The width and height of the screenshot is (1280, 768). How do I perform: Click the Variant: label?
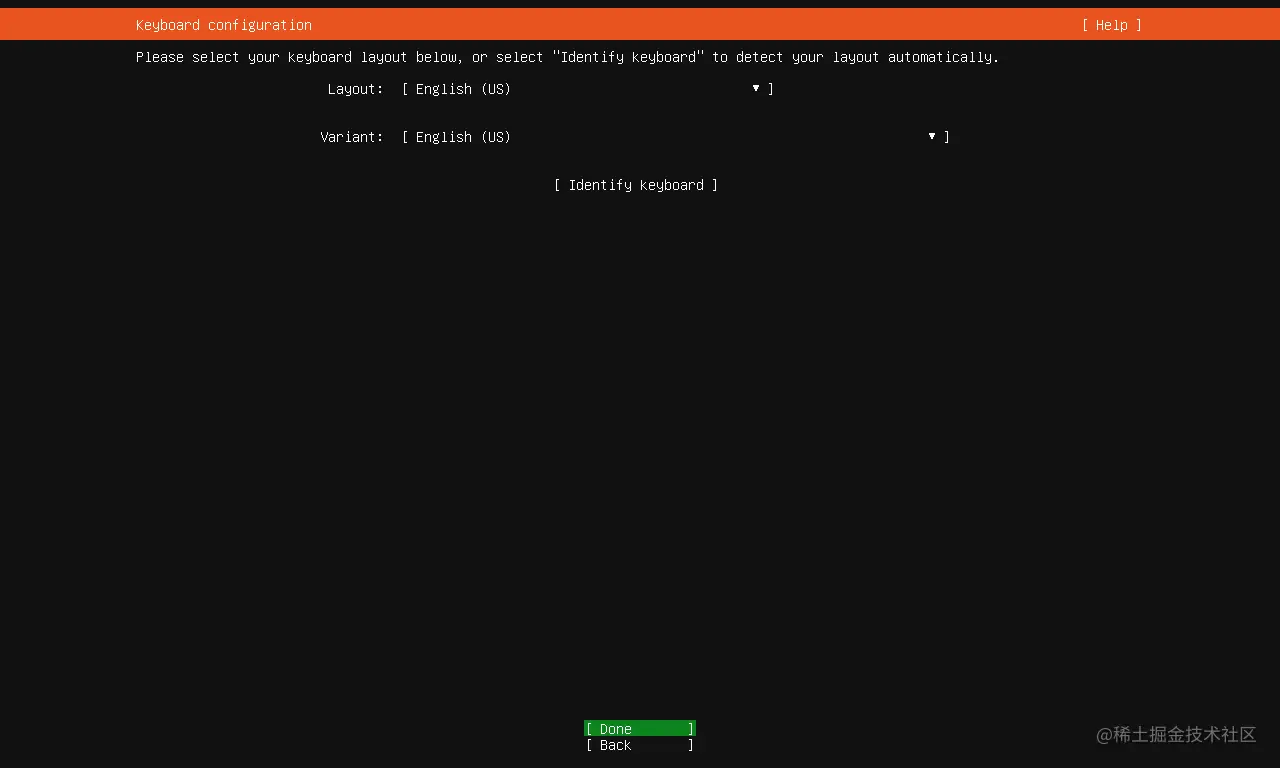pyautogui.click(x=352, y=137)
